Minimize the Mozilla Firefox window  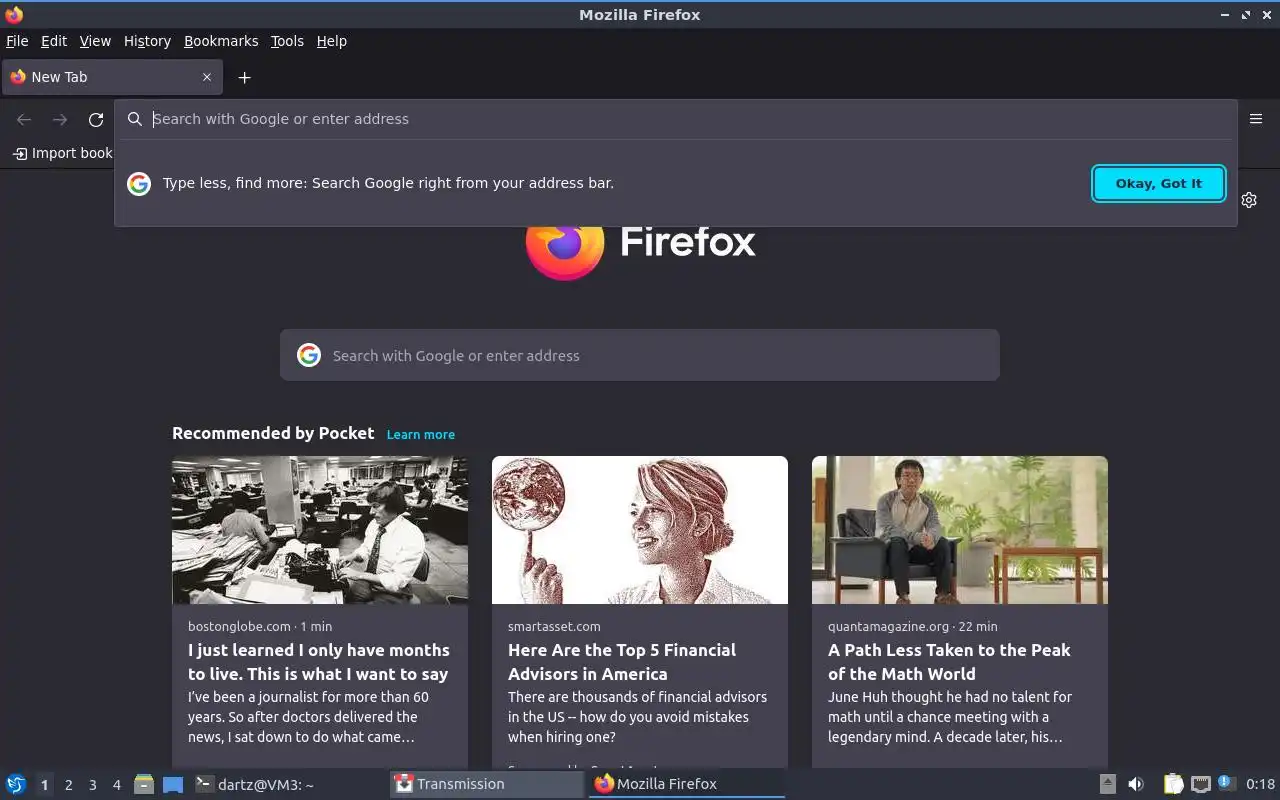[x=1225, y=15]
